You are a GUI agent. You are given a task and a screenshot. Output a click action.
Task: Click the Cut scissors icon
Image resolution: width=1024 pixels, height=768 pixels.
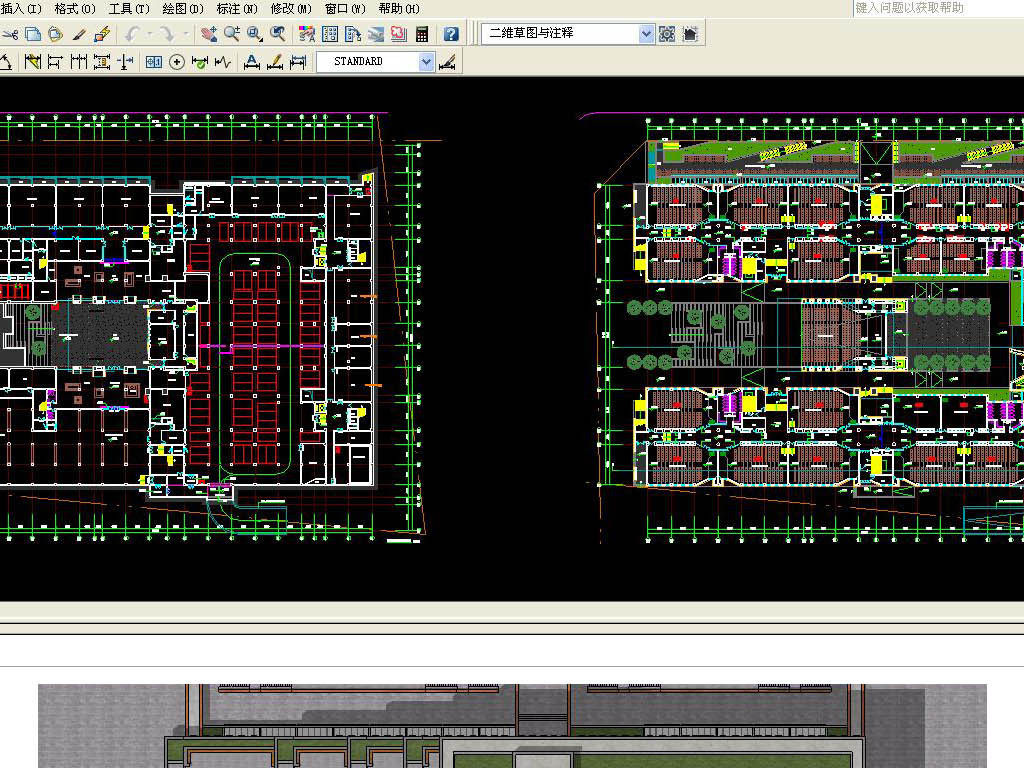tap(10, 34)
